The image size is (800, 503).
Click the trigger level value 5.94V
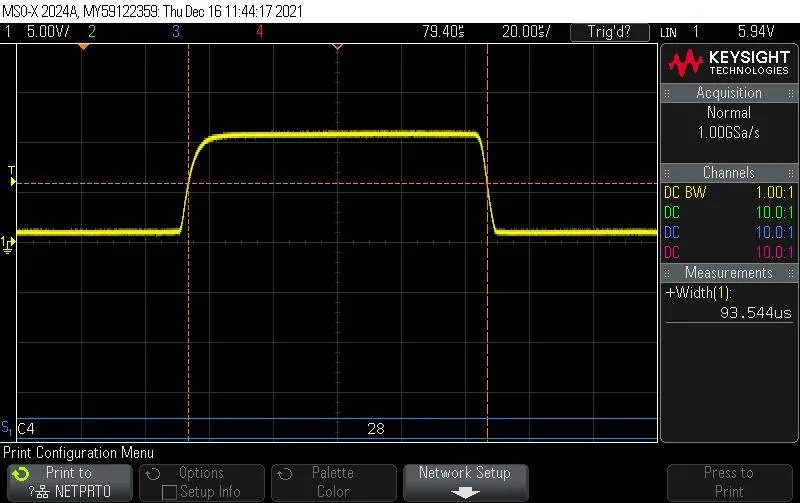pos(756,32)
